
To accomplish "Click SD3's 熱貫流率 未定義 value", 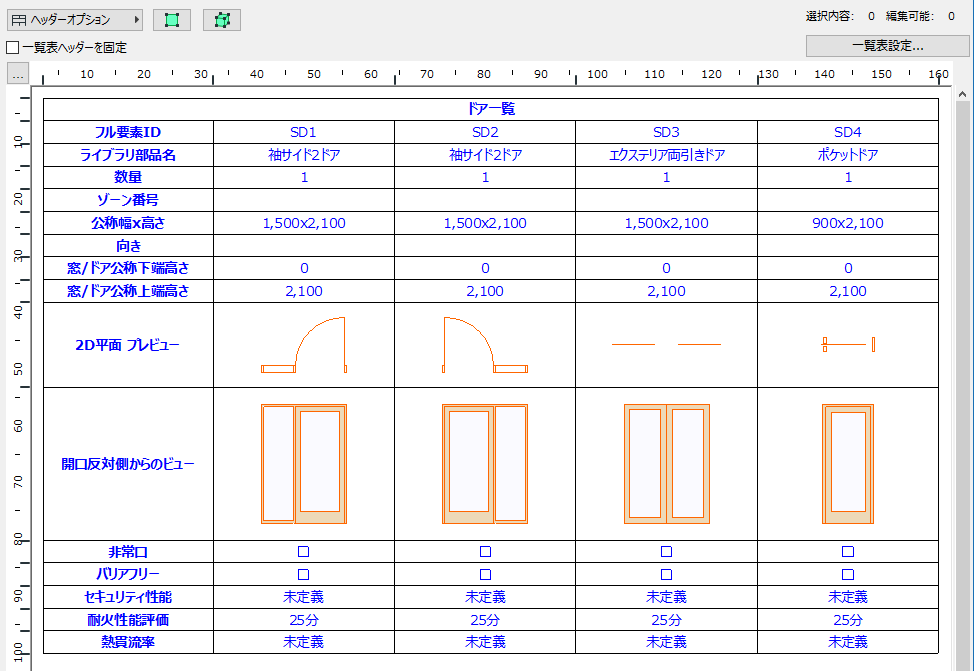I will pos(666,640).
